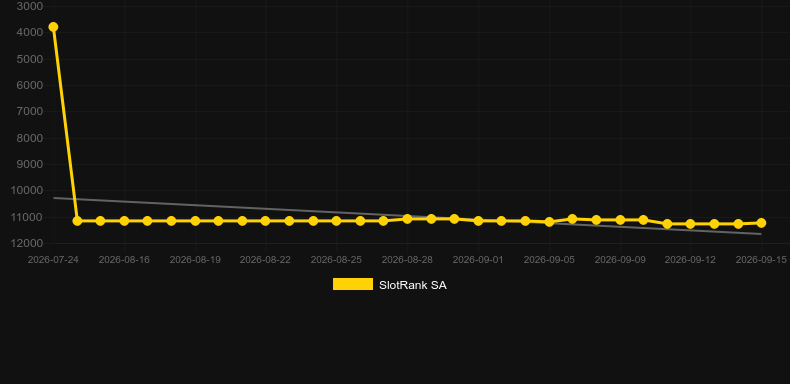Select the data point for 2026-09-05
The image size is (790, 384).
[x=549, y=222]
